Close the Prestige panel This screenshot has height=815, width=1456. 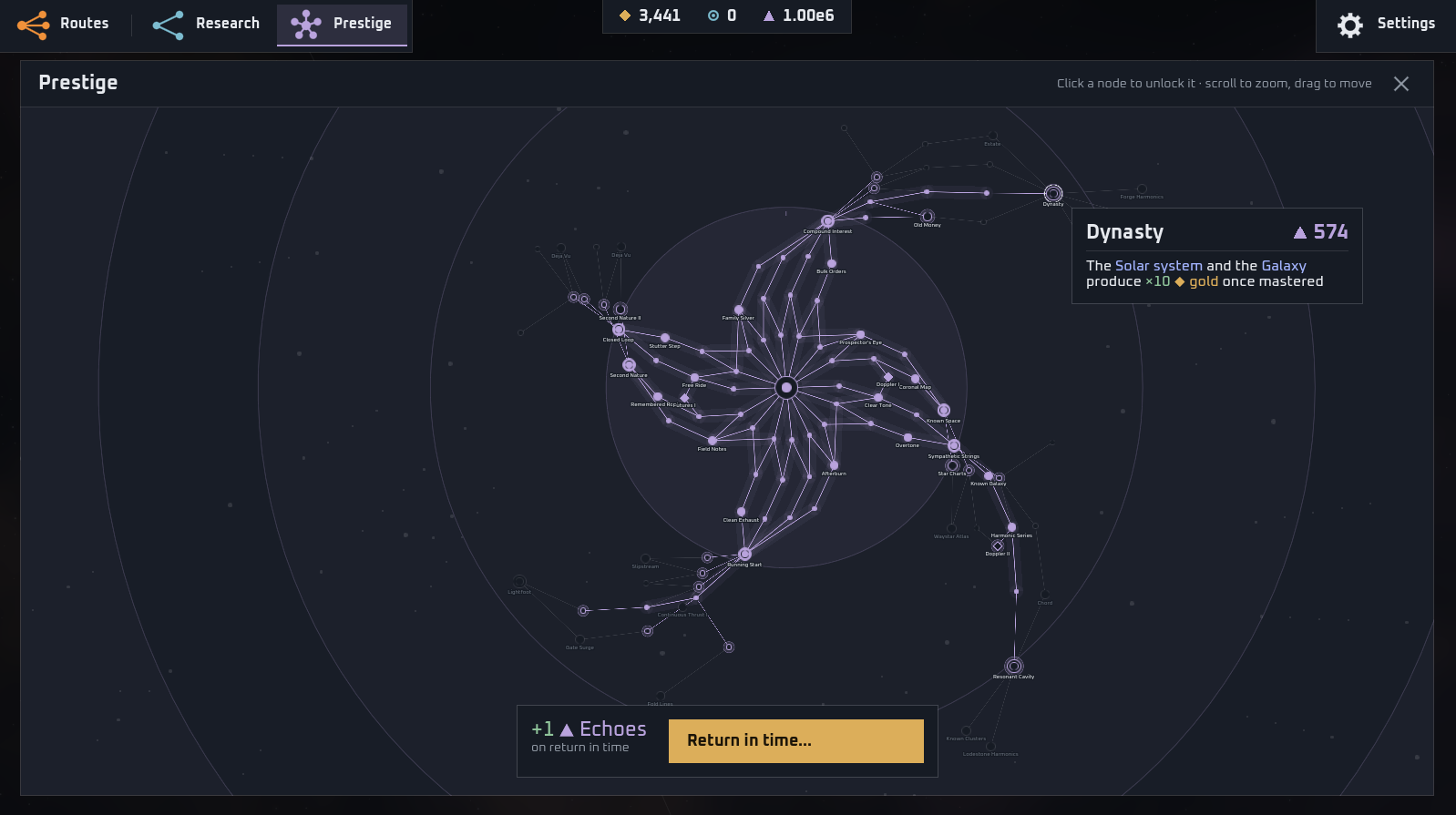1401,84
